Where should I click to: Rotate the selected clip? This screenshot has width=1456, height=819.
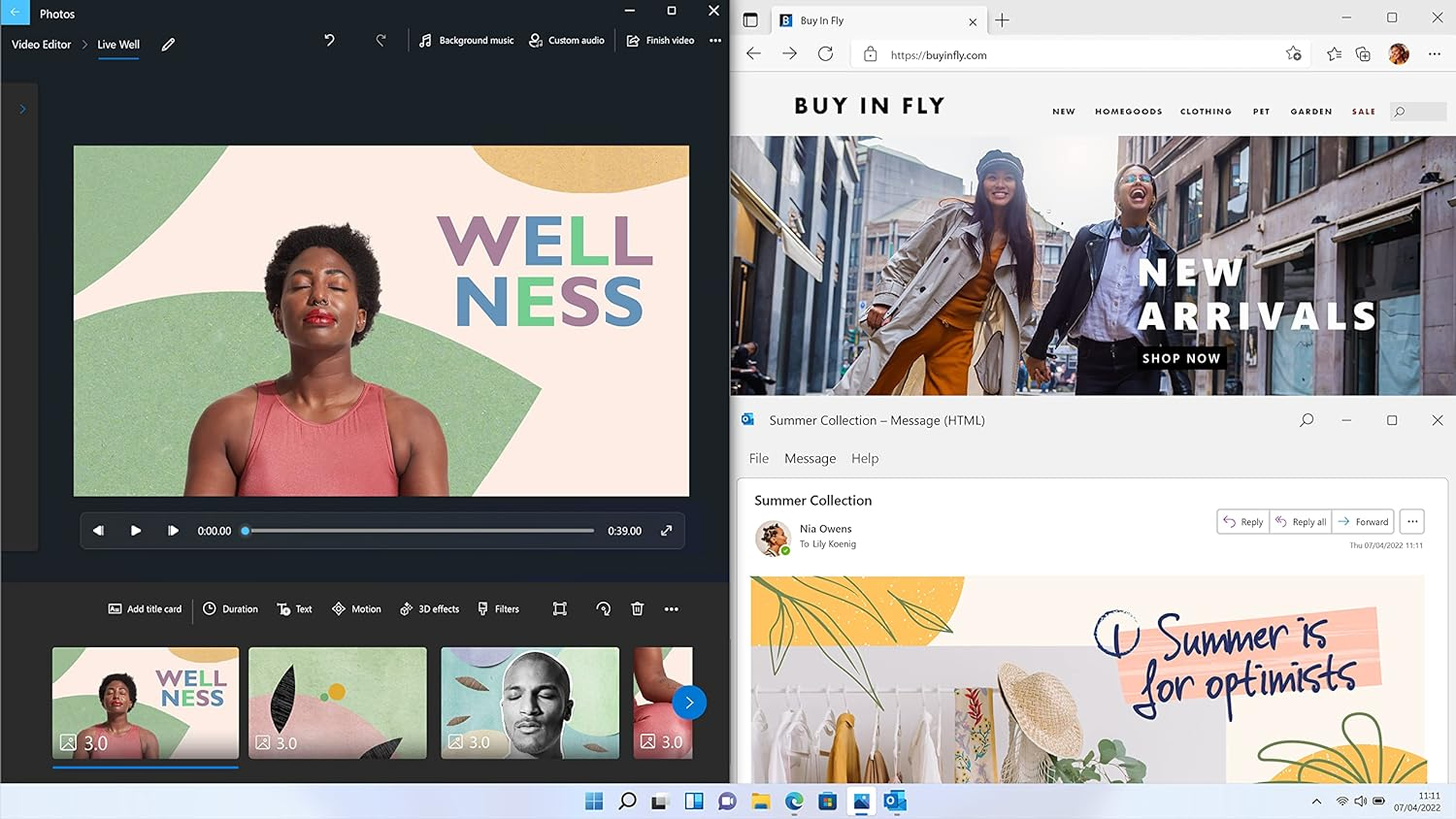pyautogui.click(x=603, y=608)
